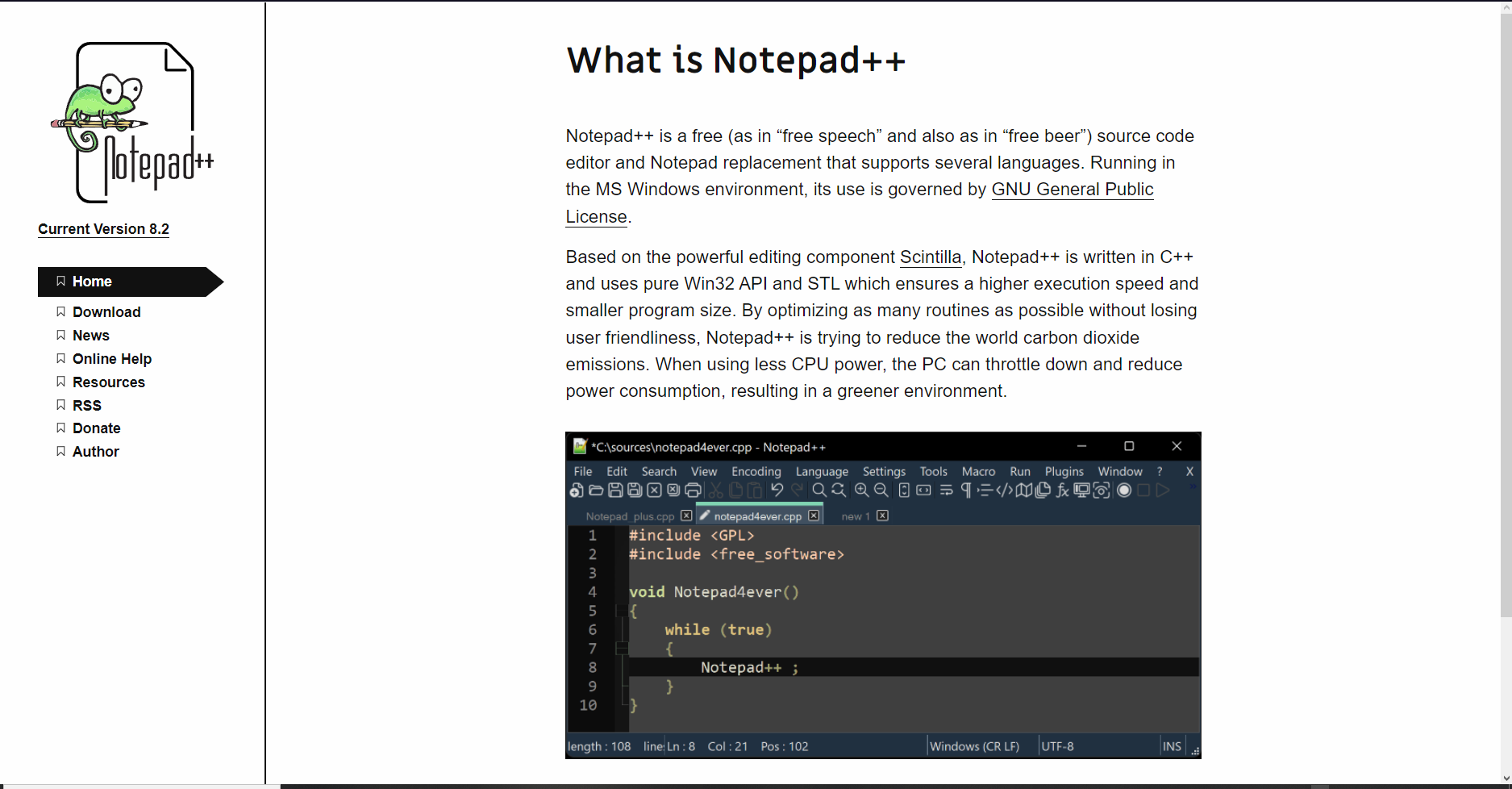Open the Encoding menu
The width and height of the screenshot is (1512, 789).
pos(756,471)
